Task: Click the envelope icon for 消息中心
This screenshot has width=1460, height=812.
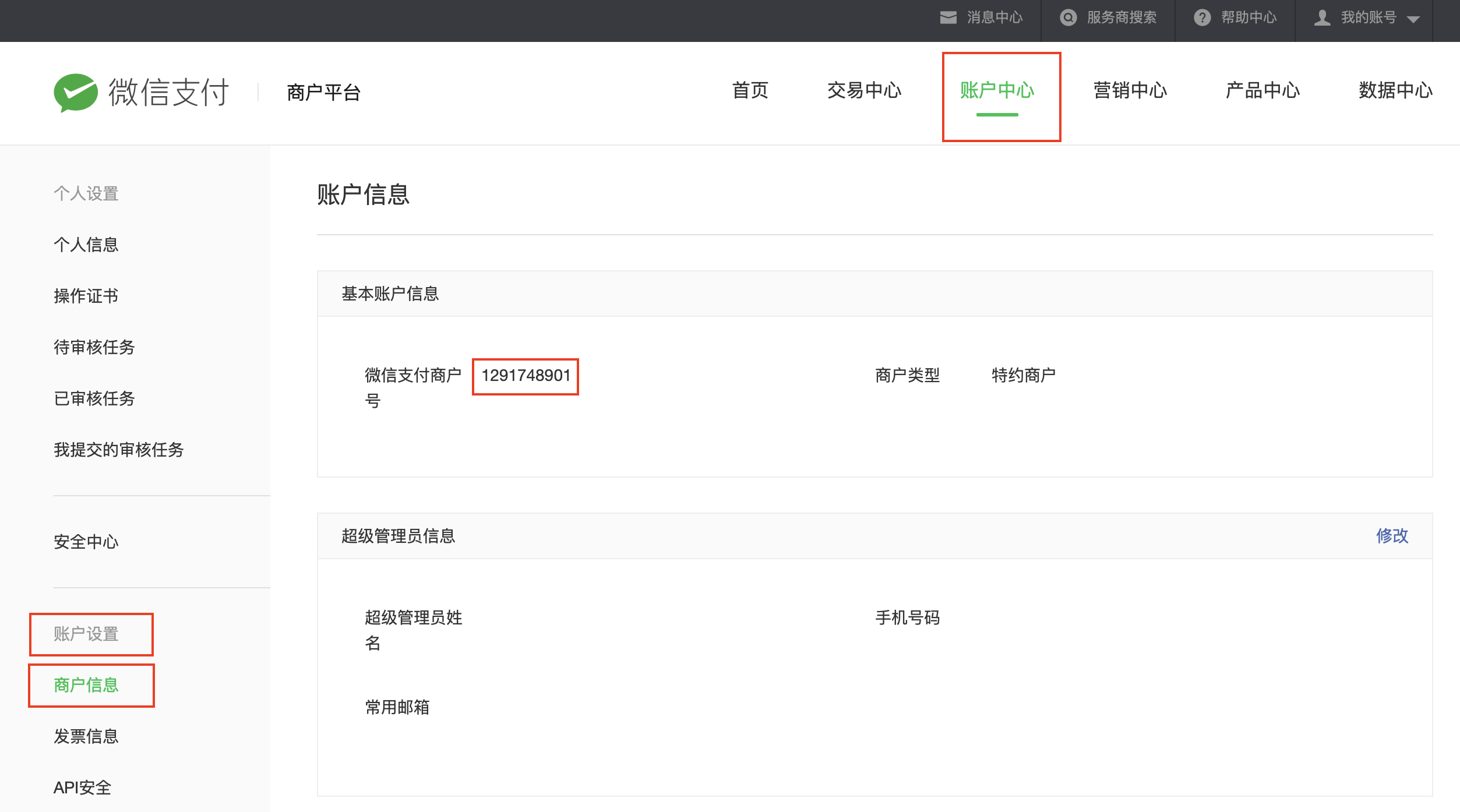Action: 948,17
